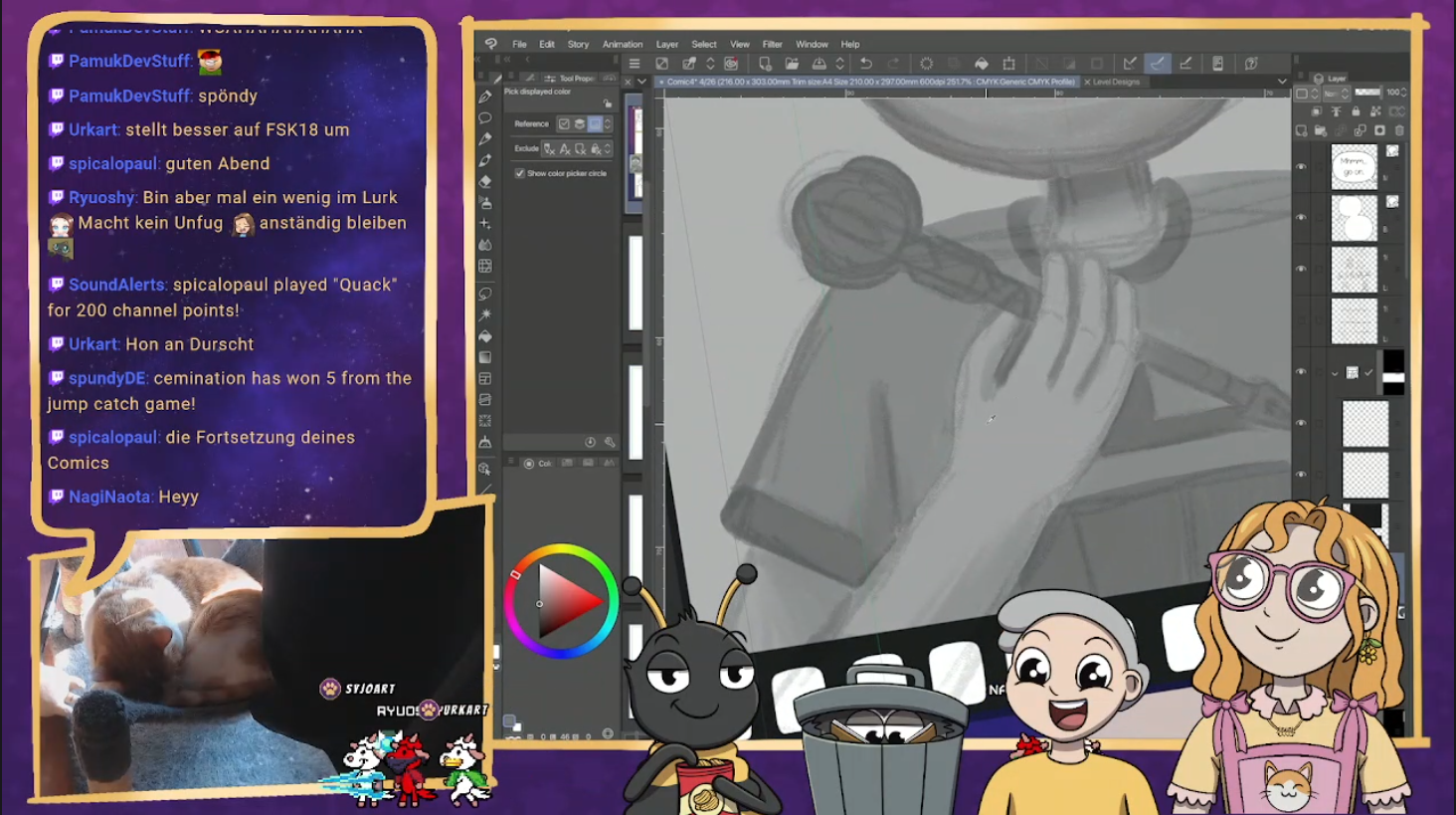Click the wrench icon under Tool Property
This screenshot has width=1456, height=815.
(610, 441)
